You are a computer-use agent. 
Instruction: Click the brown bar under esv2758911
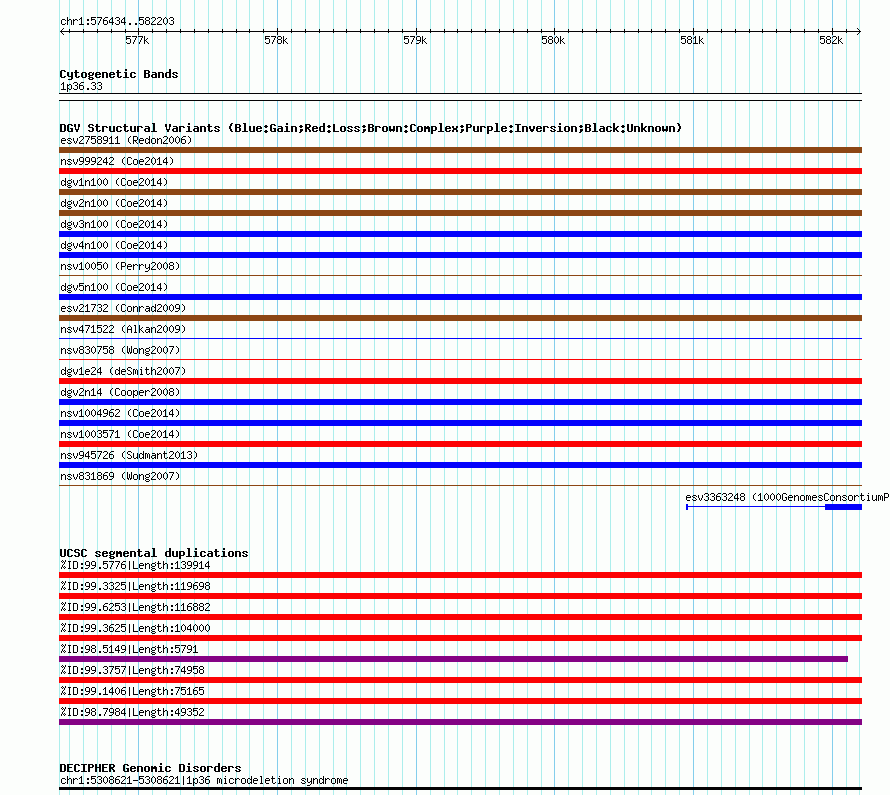(x=460, y=150)
